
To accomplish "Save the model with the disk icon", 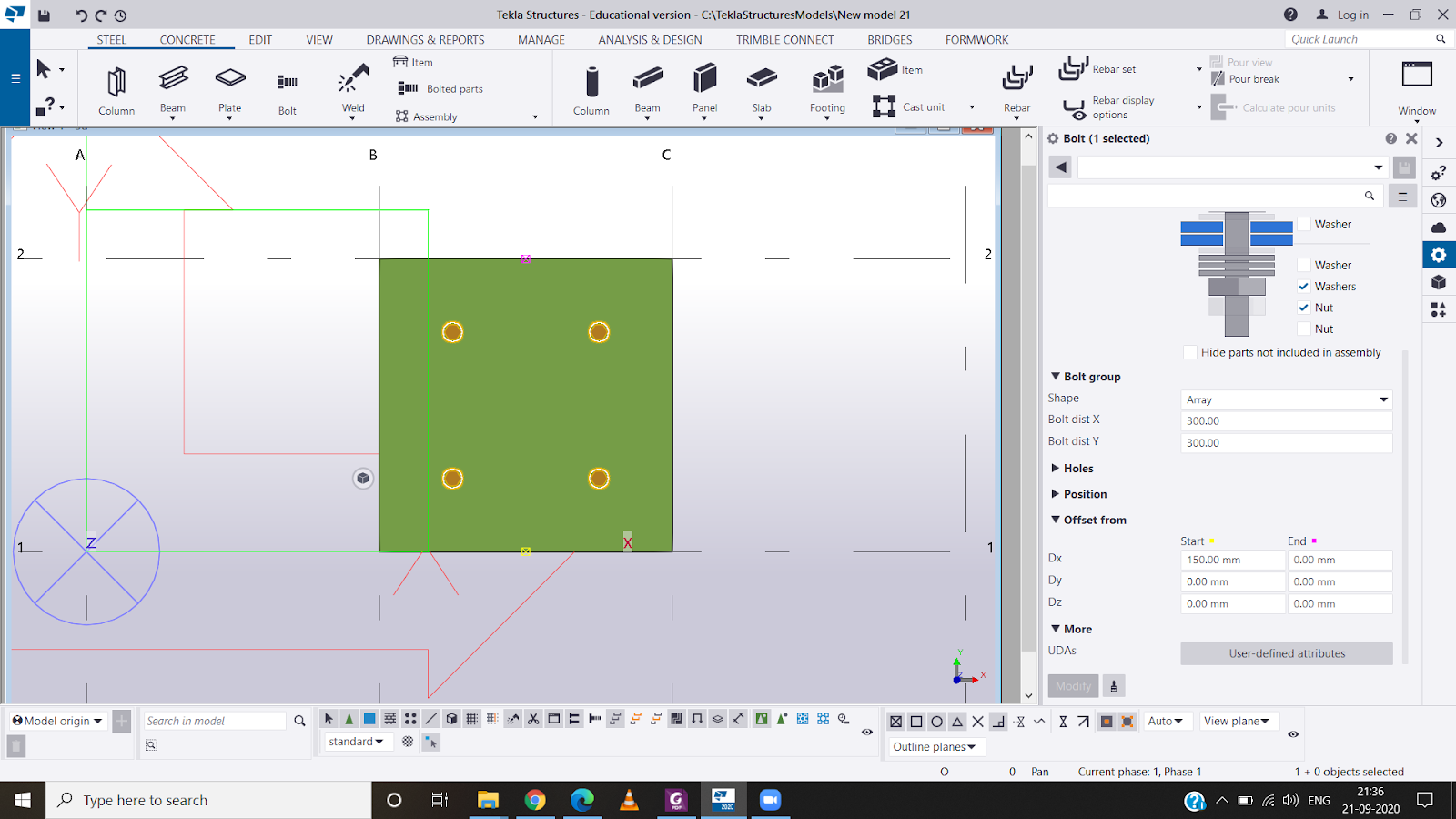I will coord(44,15).
